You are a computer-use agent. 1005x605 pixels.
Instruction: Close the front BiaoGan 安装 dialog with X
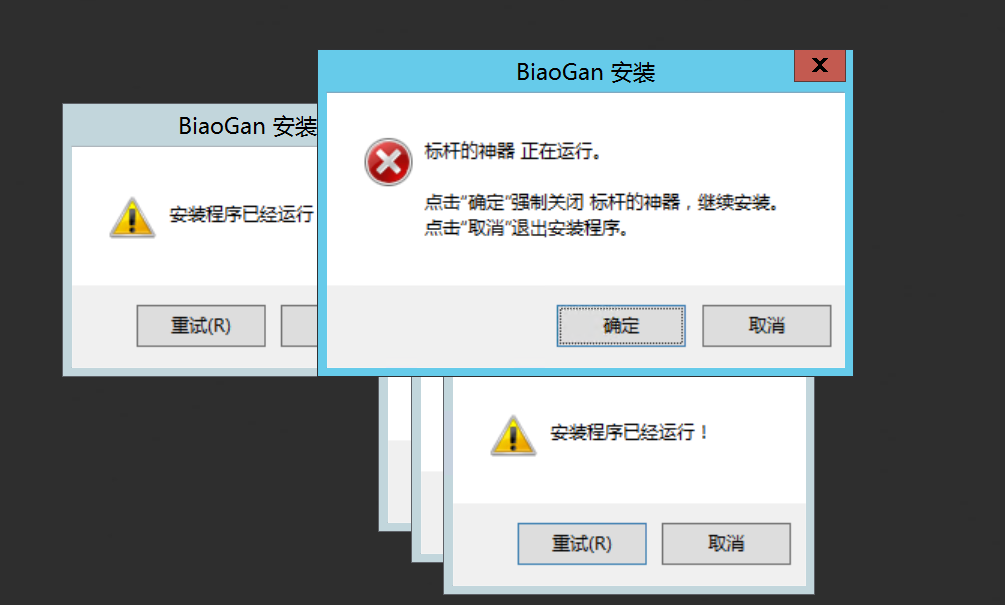point(820,65)
